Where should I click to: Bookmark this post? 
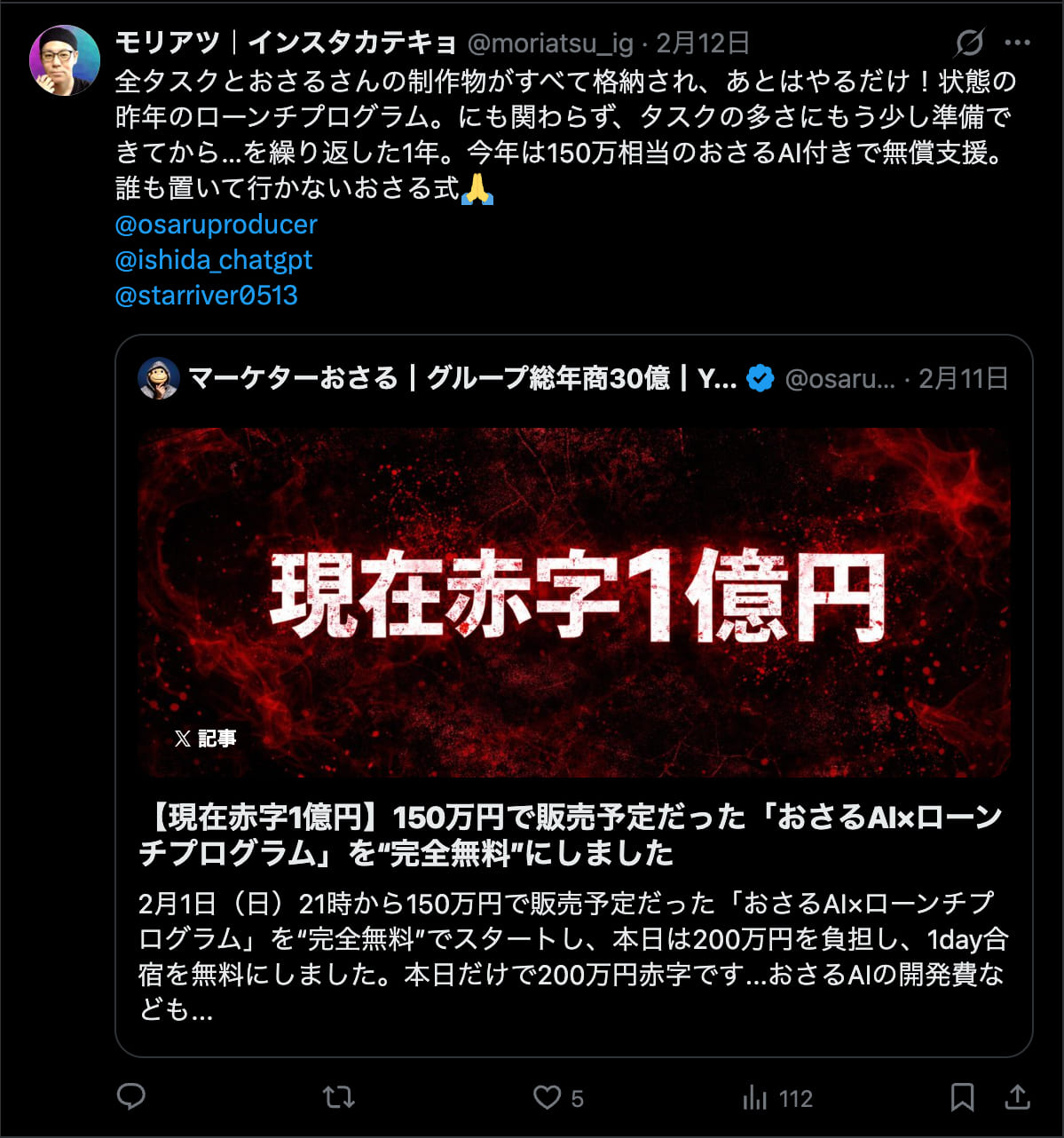pyautogui.click(x=962, y=1098)
